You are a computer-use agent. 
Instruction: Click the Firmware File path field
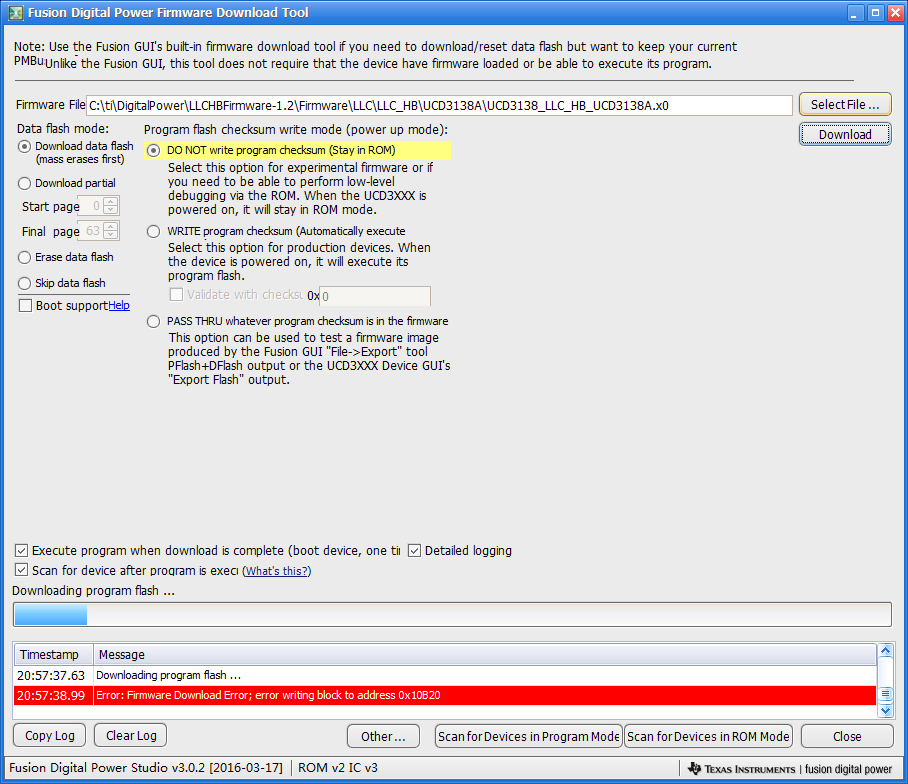click(439, 105)
